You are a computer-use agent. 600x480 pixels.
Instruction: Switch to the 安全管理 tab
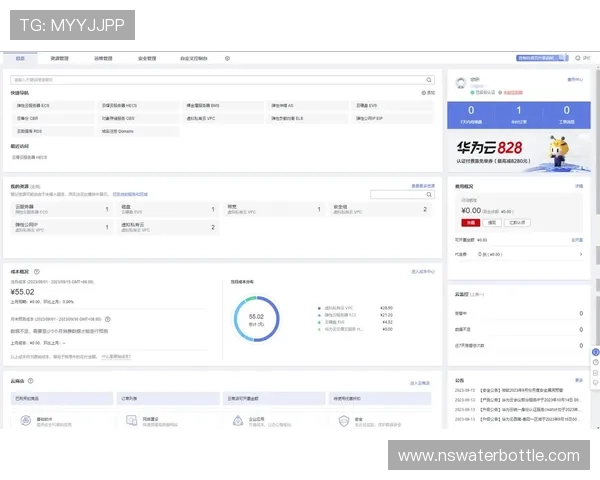[148, 58]
